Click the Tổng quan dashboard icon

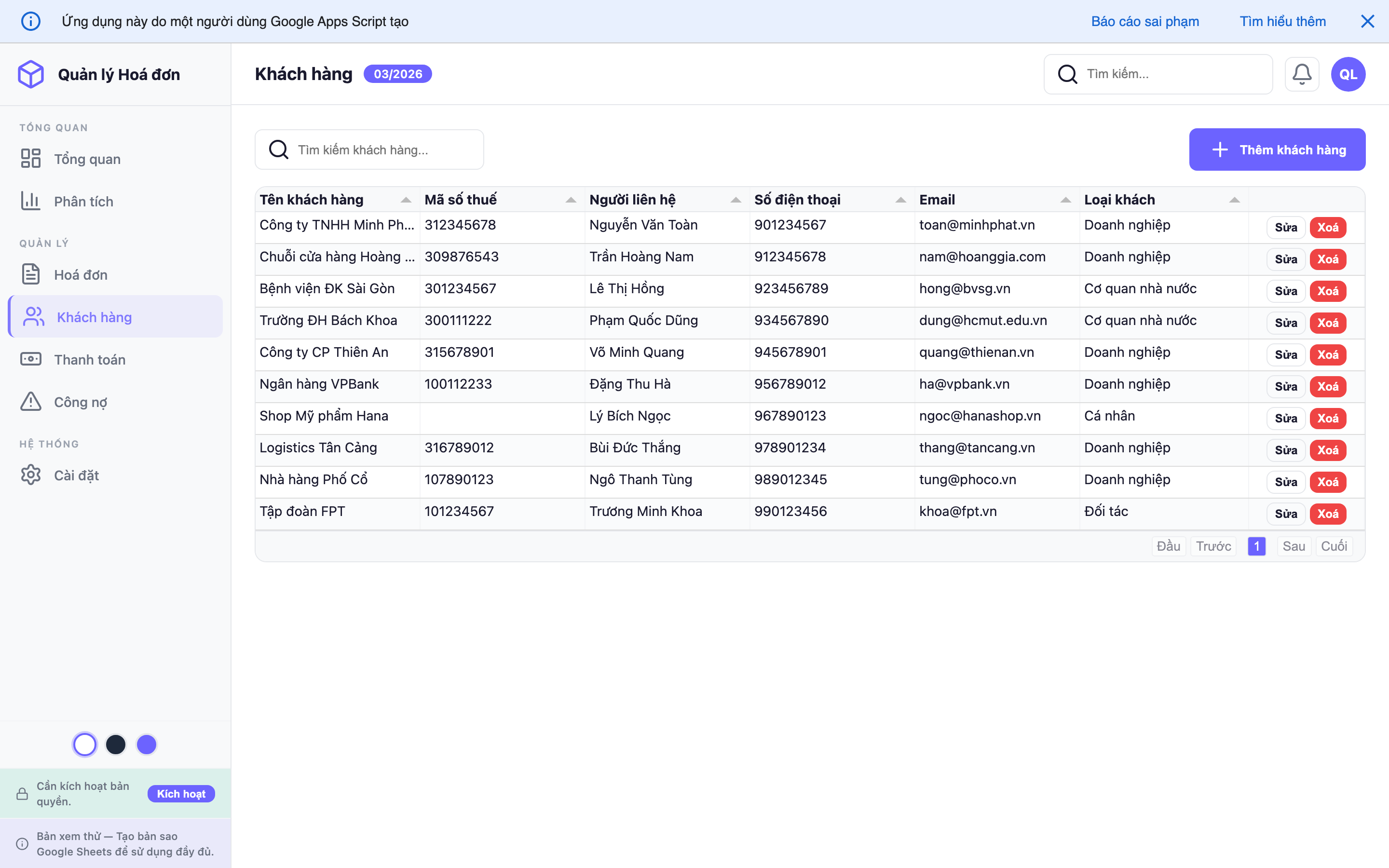pos(31,159)
